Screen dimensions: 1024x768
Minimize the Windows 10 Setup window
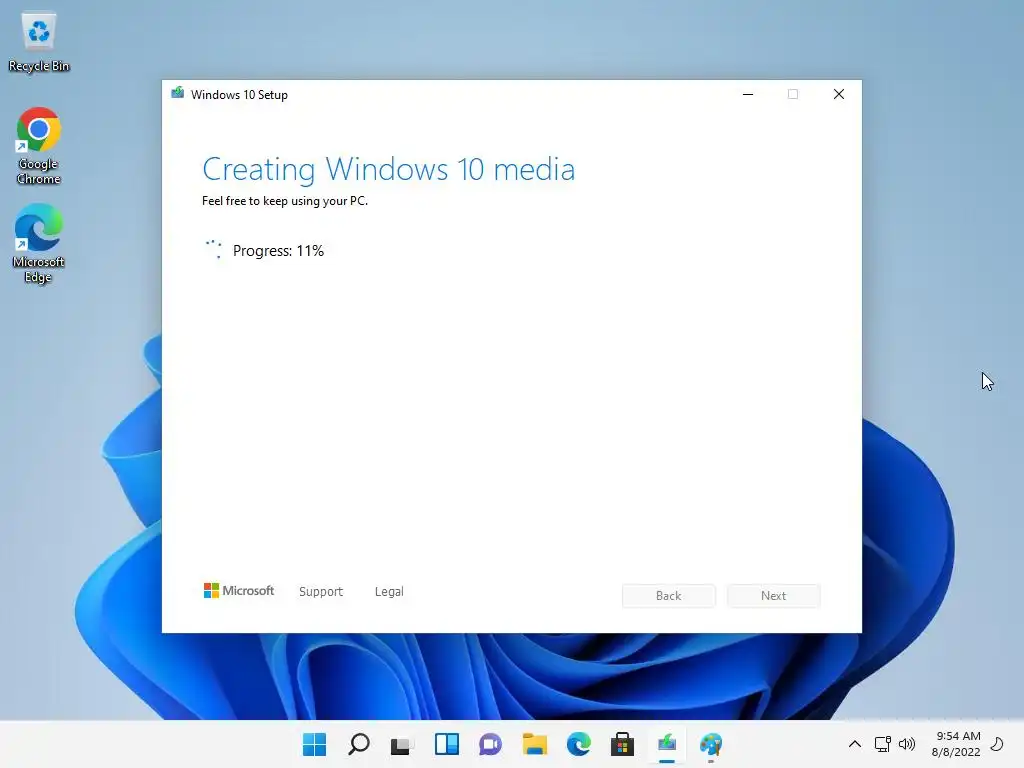748,94
